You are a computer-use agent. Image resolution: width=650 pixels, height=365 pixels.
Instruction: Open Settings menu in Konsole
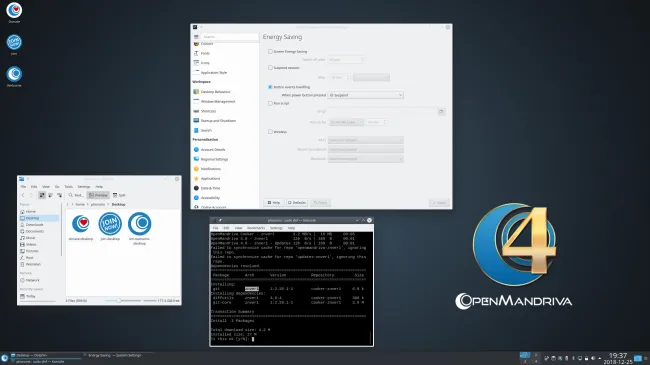(x=276, y=228)
